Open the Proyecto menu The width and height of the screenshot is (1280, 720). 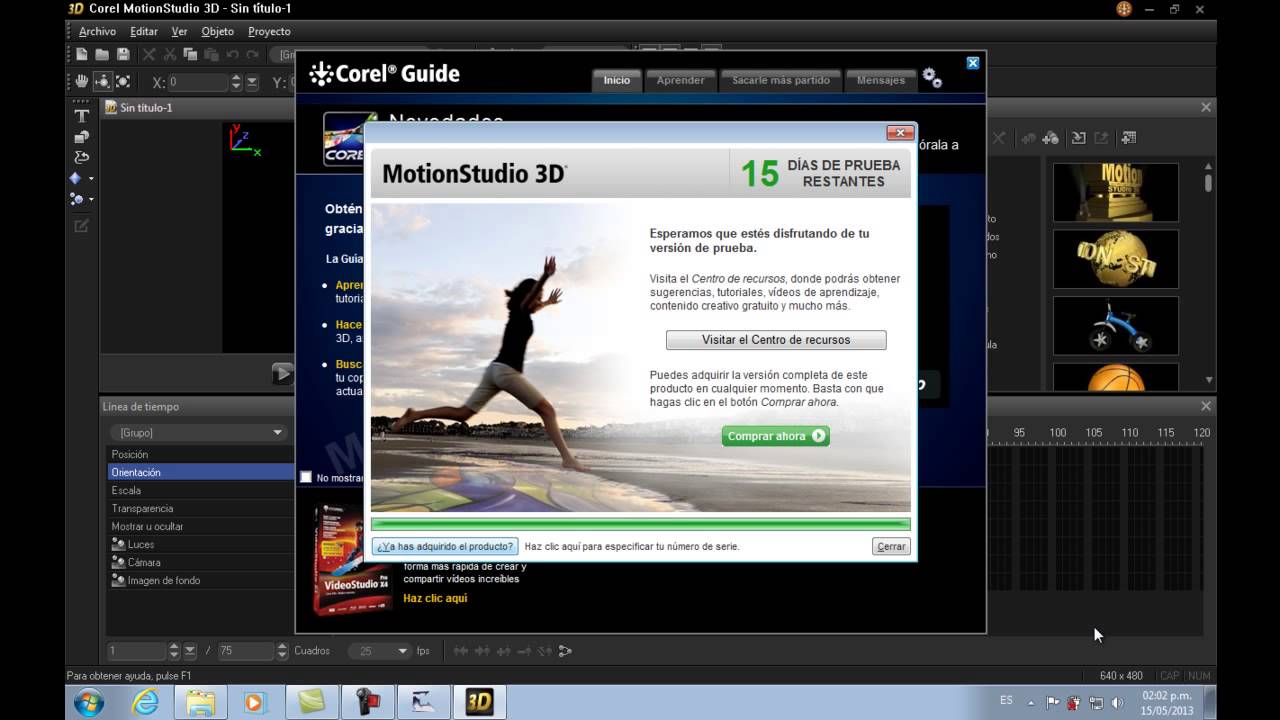click(270, 32)
